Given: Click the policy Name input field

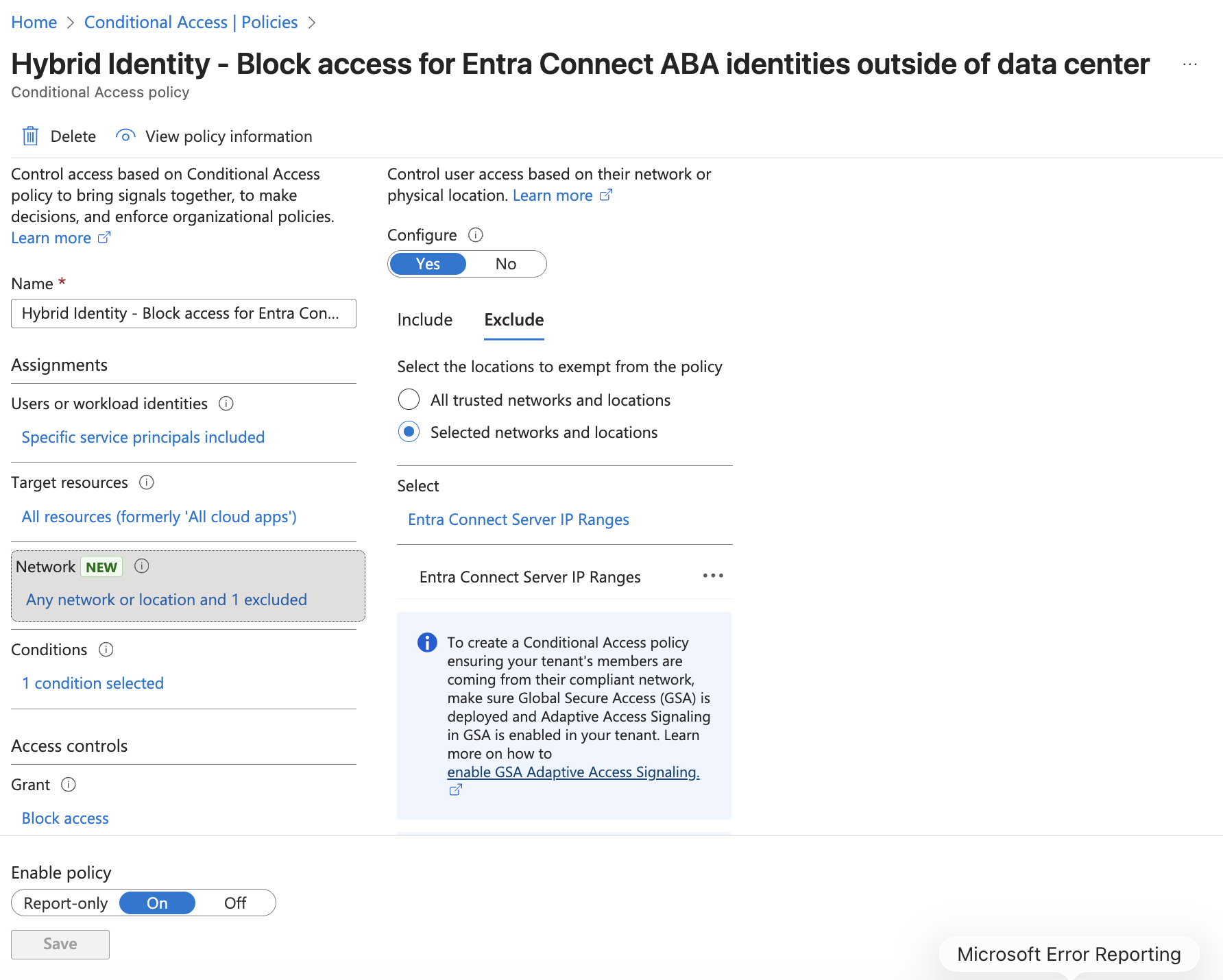Looking at the screenshot, I should (x=184, y=313).
